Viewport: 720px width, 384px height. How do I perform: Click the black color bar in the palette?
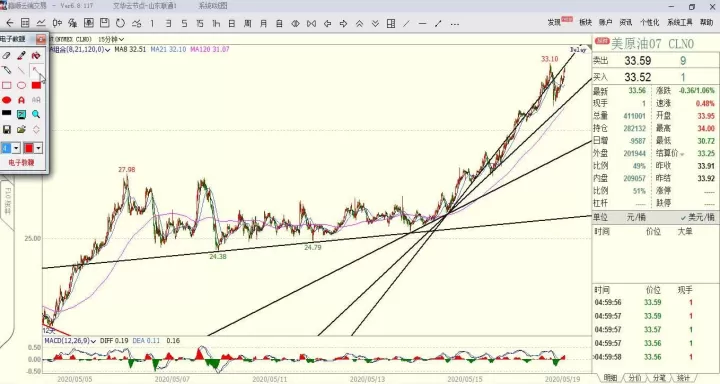(x=6, y=113)
